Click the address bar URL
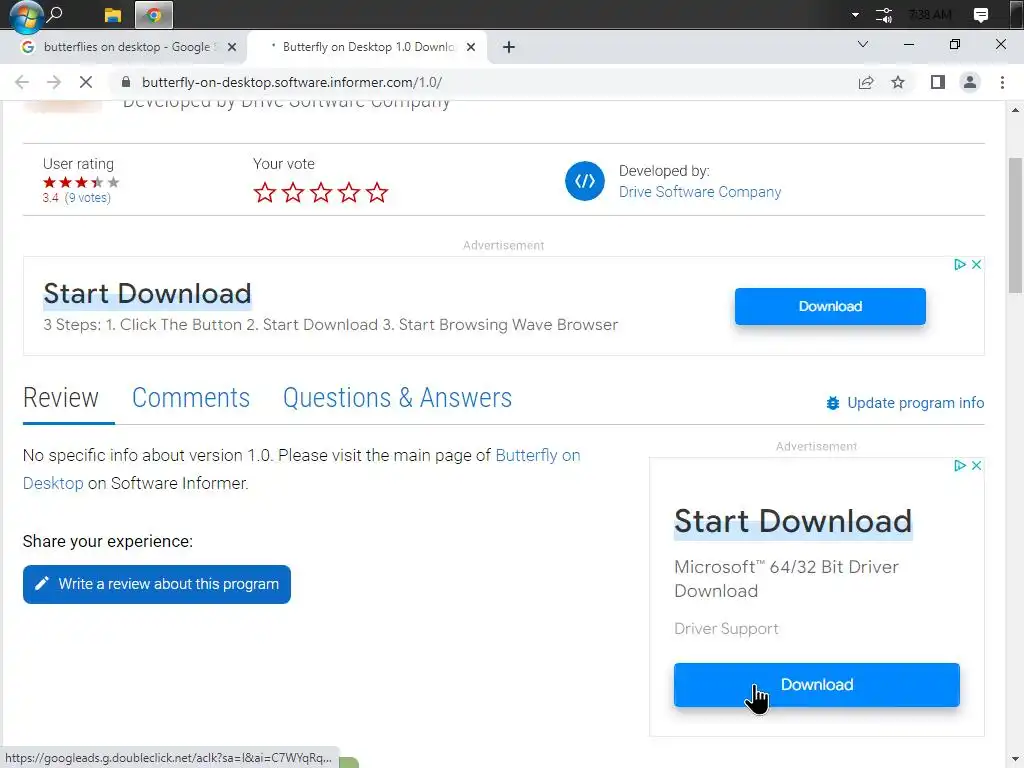Viewport: 1024px width, 768px height. click(292, 82)
